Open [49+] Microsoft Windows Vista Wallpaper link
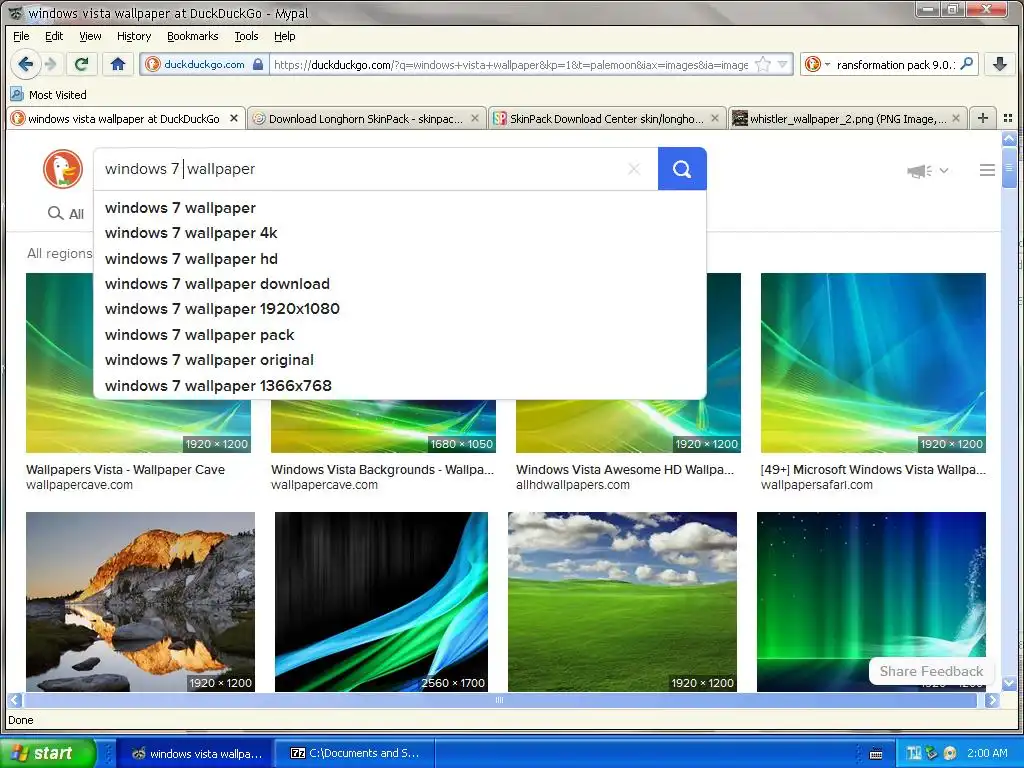This screenshot has width=1024, height=768. (873, 470)
